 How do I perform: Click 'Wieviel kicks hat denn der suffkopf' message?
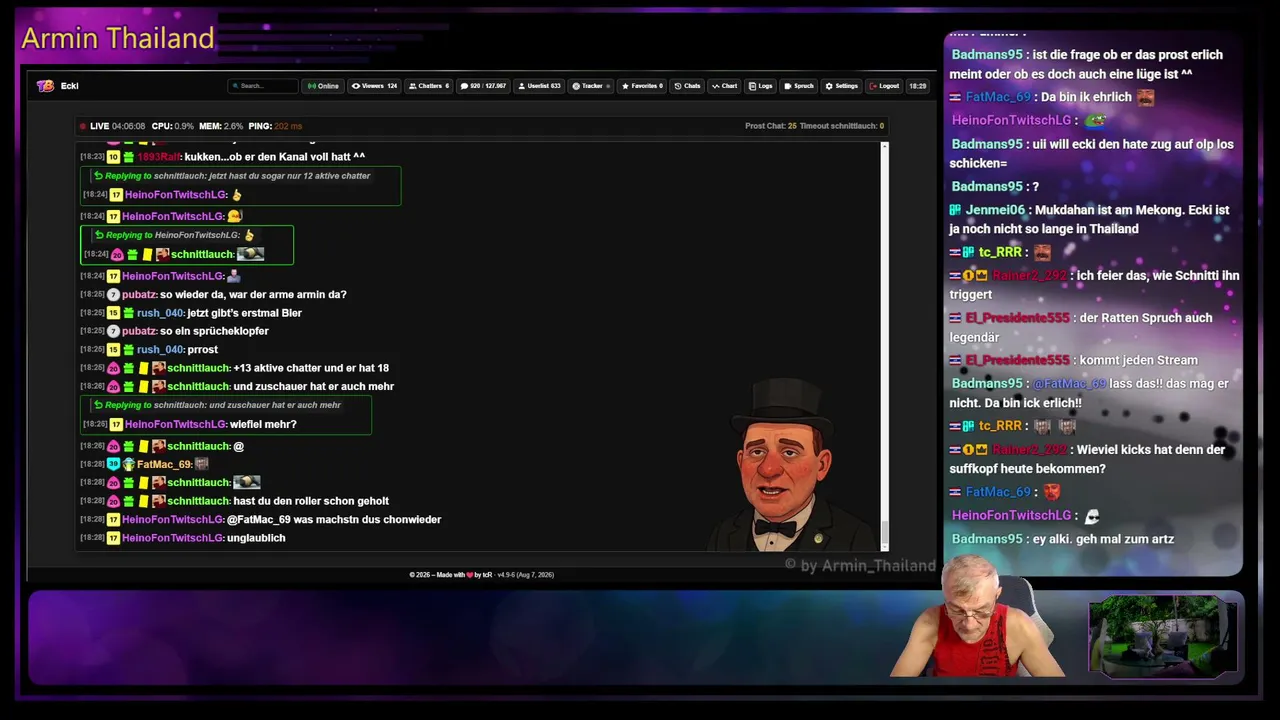coord(1088,459)
